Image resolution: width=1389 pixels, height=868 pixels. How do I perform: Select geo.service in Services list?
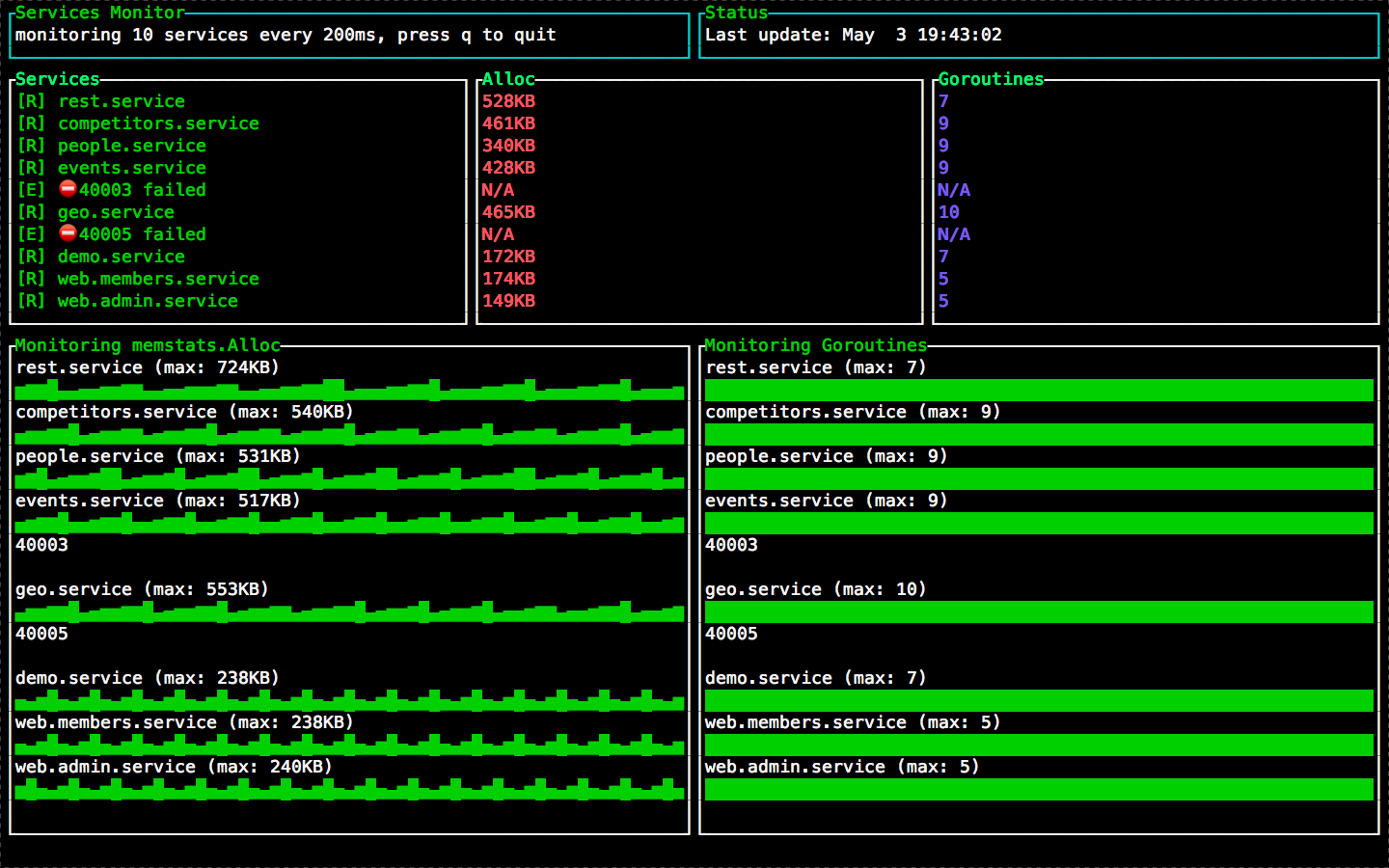click(116, 212)
